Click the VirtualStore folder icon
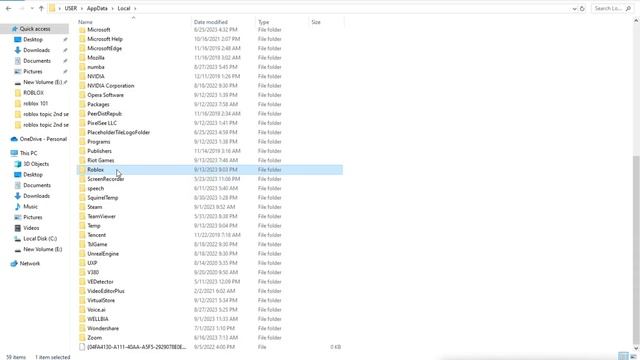 82,300
